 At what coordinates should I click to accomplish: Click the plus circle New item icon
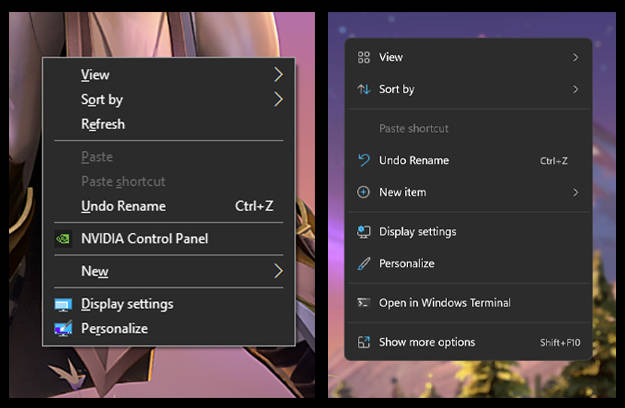[x=363, y=192]
